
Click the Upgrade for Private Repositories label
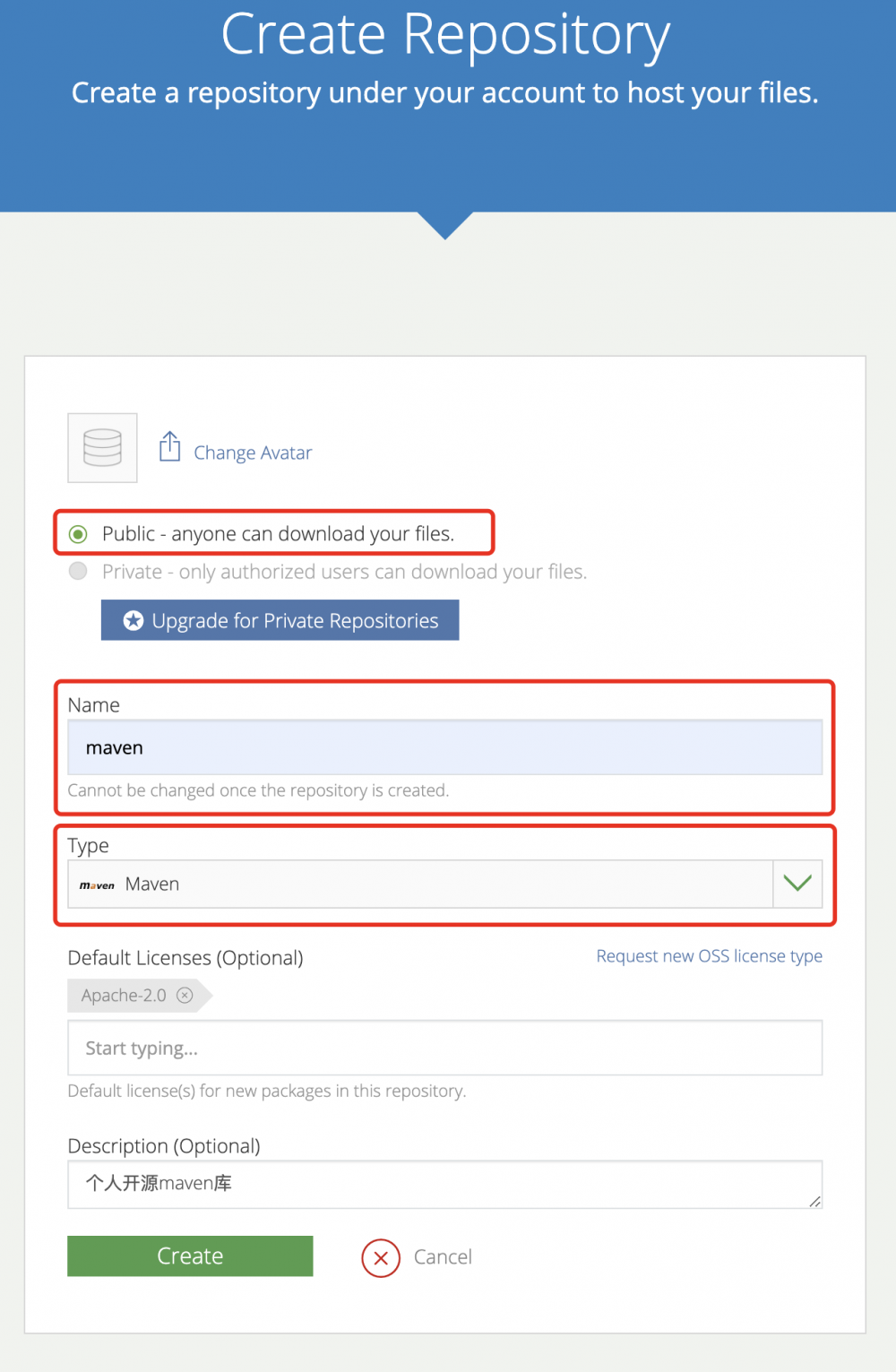[x=295, y=620]
